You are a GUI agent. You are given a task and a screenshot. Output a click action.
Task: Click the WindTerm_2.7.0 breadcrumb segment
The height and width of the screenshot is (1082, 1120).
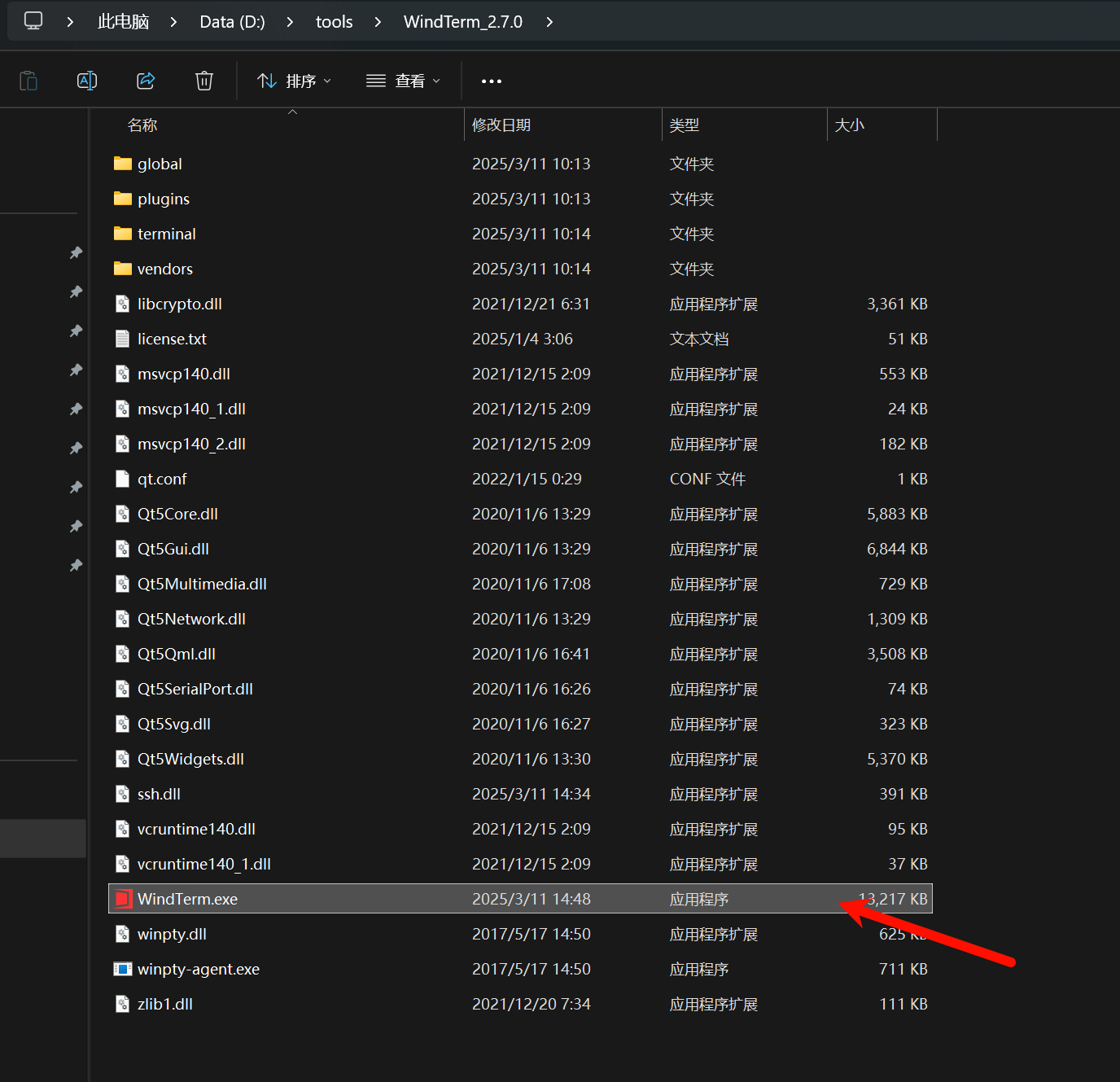[x=463, y=22]
